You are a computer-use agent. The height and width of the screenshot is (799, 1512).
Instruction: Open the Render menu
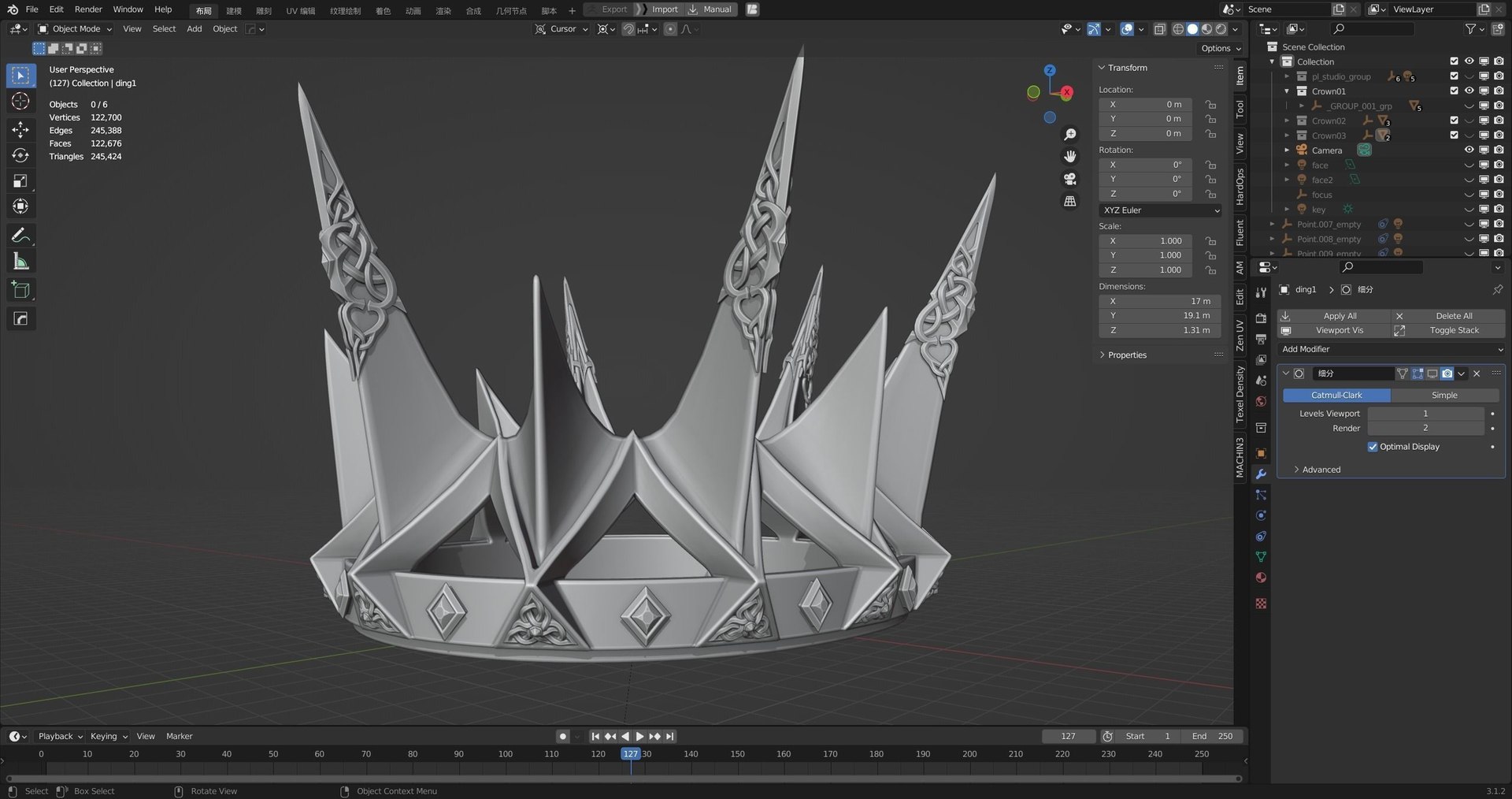click(88, 9)
